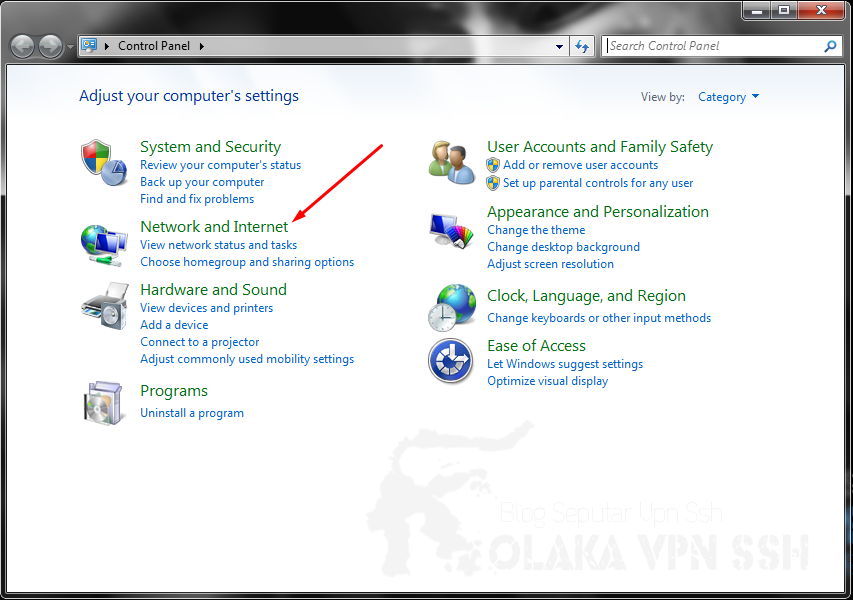Image resolution: width=853 pixels, height=600 pixels.
Task: Click the Network and Internet globe icon
Action: point(104,243)
